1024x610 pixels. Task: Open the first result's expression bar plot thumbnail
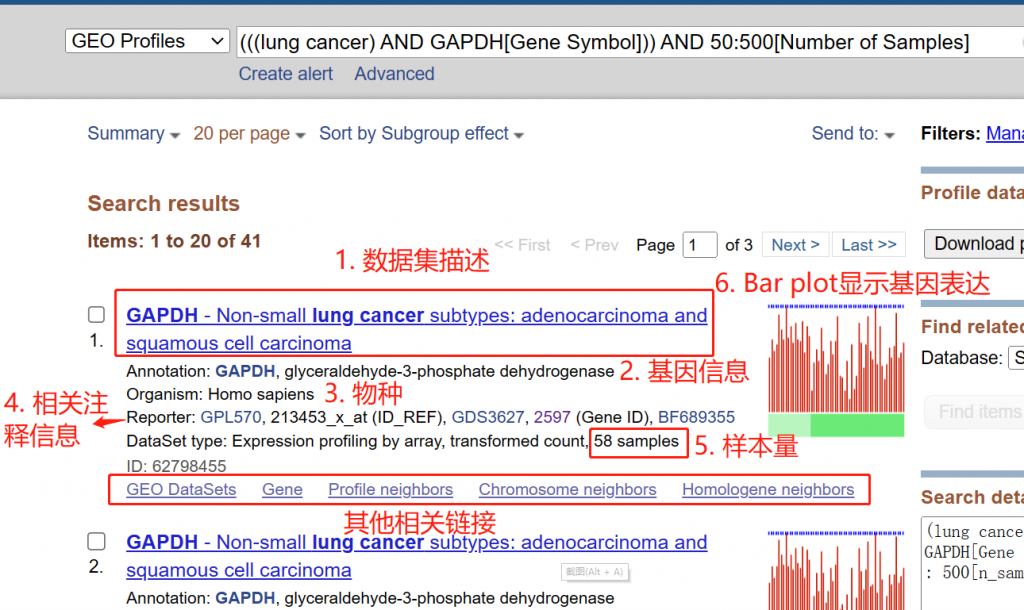tap(836, 370)
